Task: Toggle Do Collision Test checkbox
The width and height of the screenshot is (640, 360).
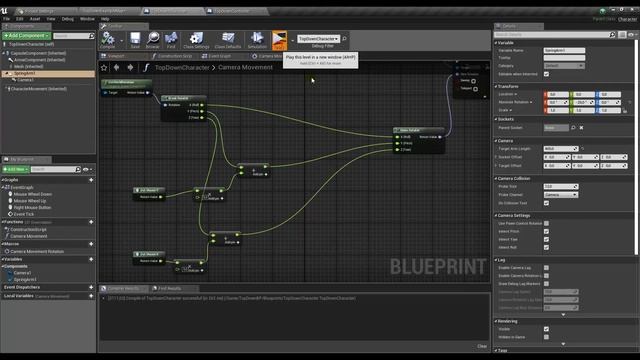Action: (x=547, y=203)
